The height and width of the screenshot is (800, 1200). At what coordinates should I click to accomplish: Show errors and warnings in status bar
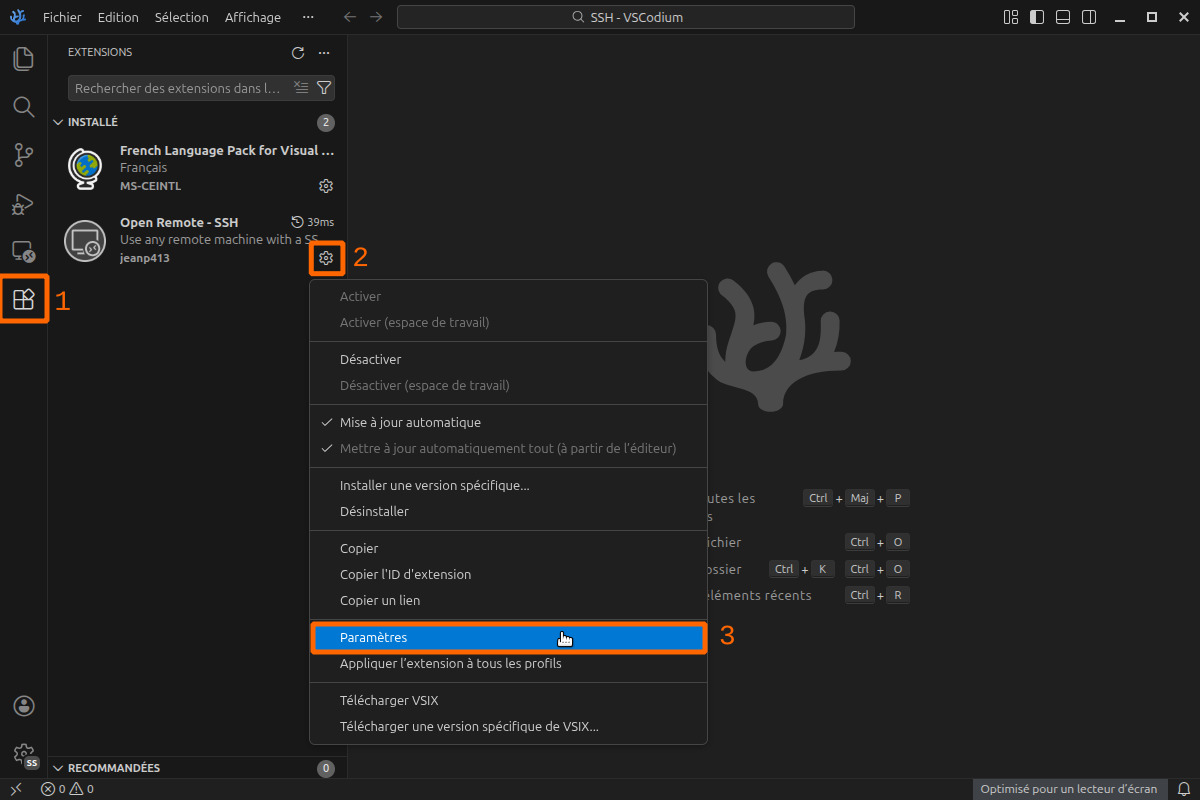click(67, 789)
